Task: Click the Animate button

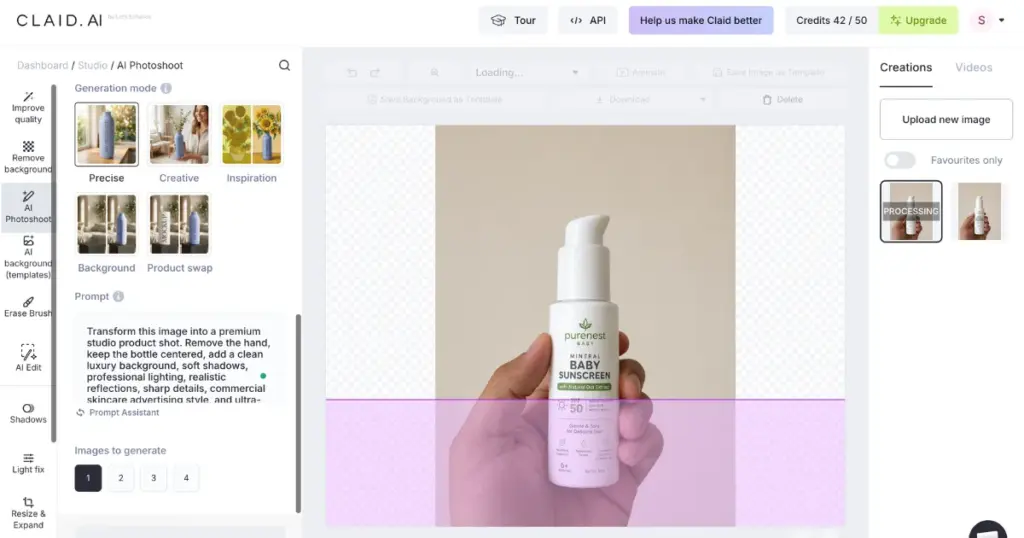Action: click(x=641, y=72)
